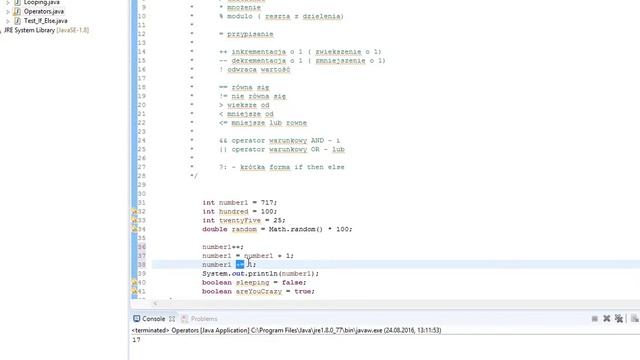Click line number 38 in the gutter
This screenshot has height=360, width=640.
click(x=142, y=264)
